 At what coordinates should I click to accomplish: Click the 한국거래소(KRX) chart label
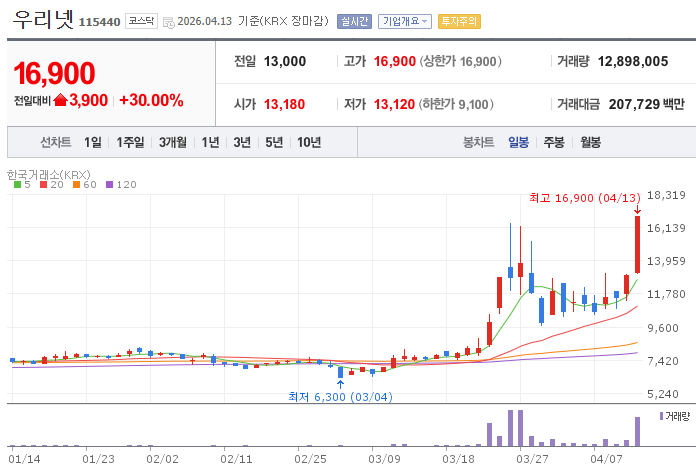(49, 174)
